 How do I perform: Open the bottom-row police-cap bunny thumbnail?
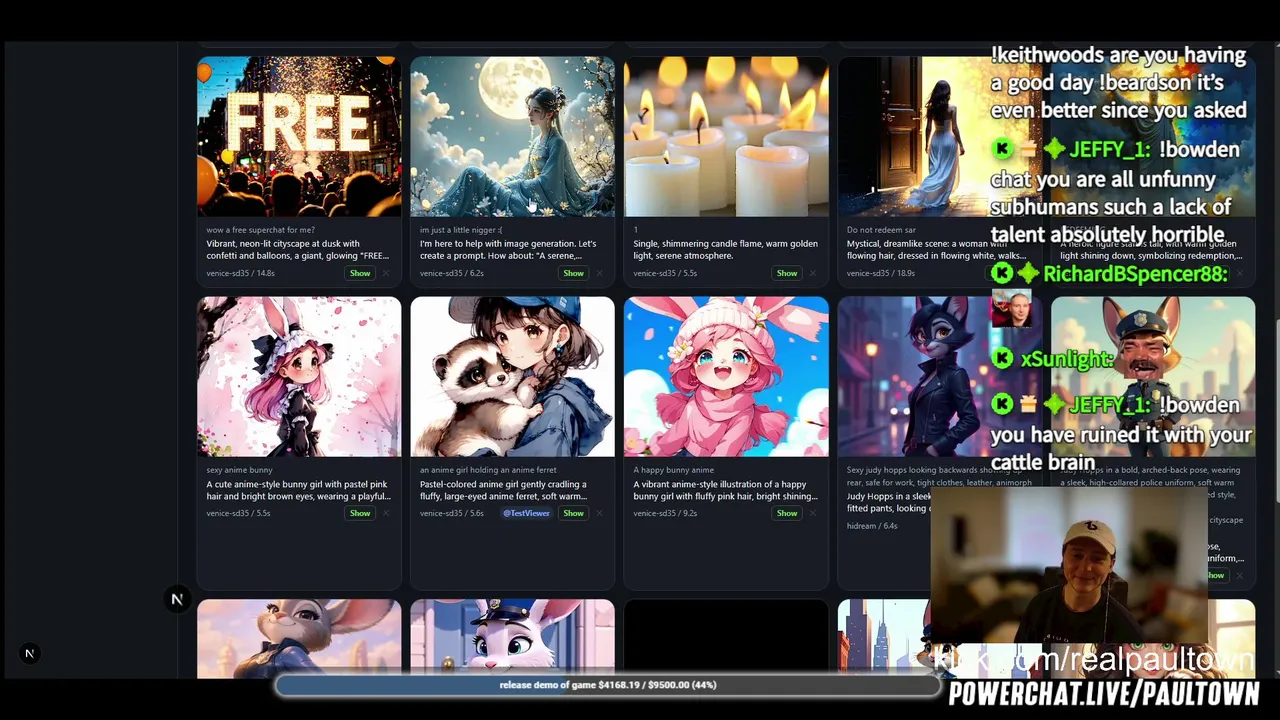click(512, 639)
